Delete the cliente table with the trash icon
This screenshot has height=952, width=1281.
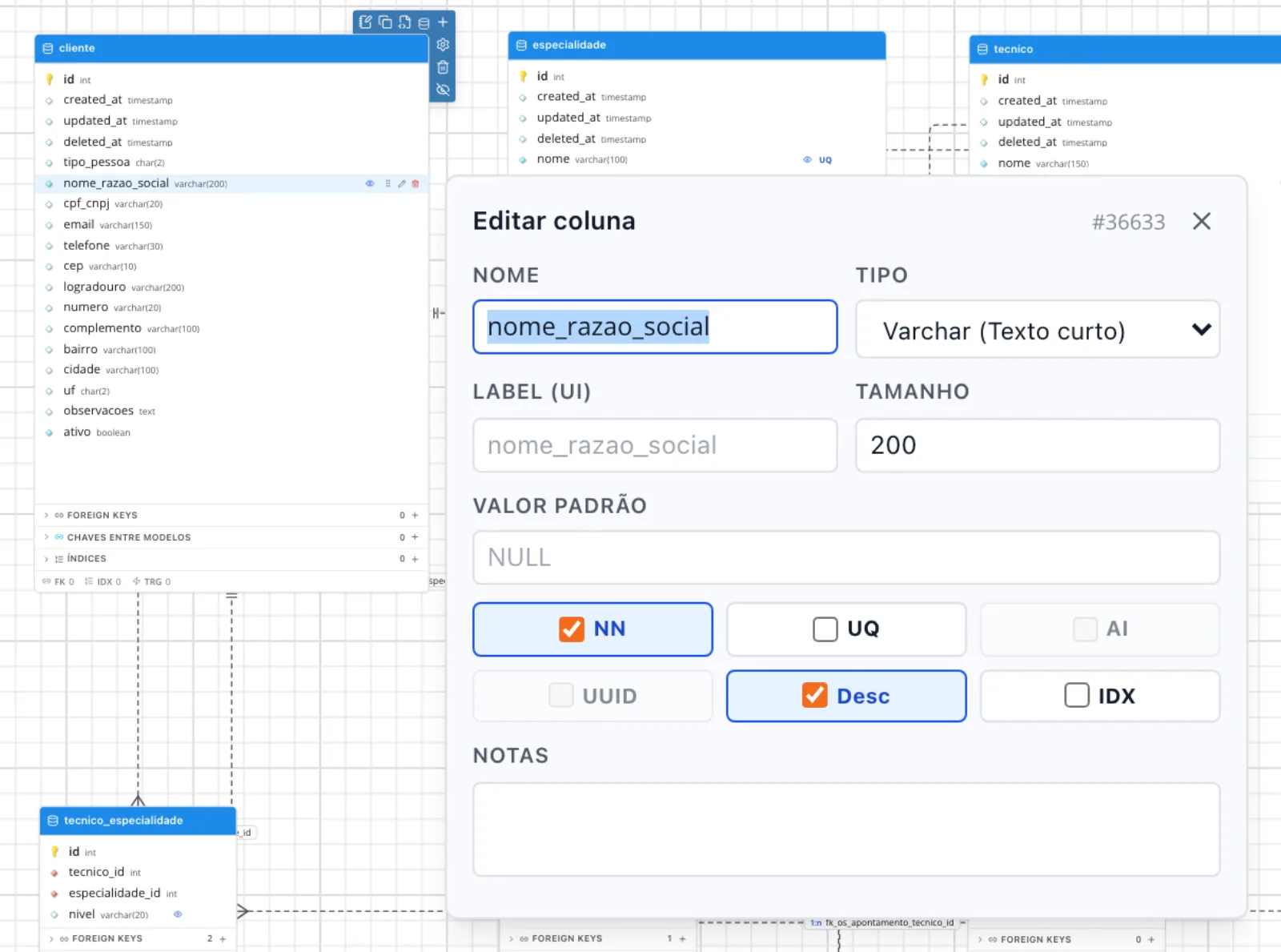[443, 67]
